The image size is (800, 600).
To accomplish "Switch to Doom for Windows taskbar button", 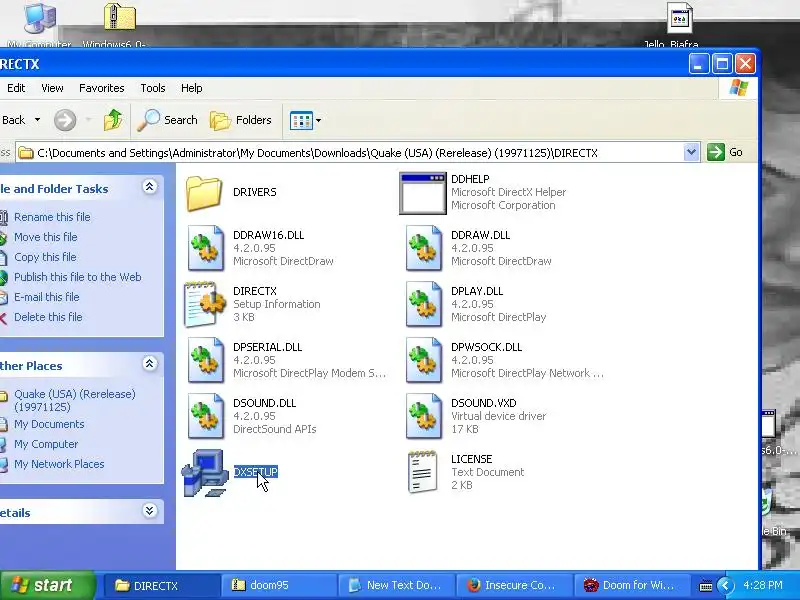I will (x=631, y=585).
